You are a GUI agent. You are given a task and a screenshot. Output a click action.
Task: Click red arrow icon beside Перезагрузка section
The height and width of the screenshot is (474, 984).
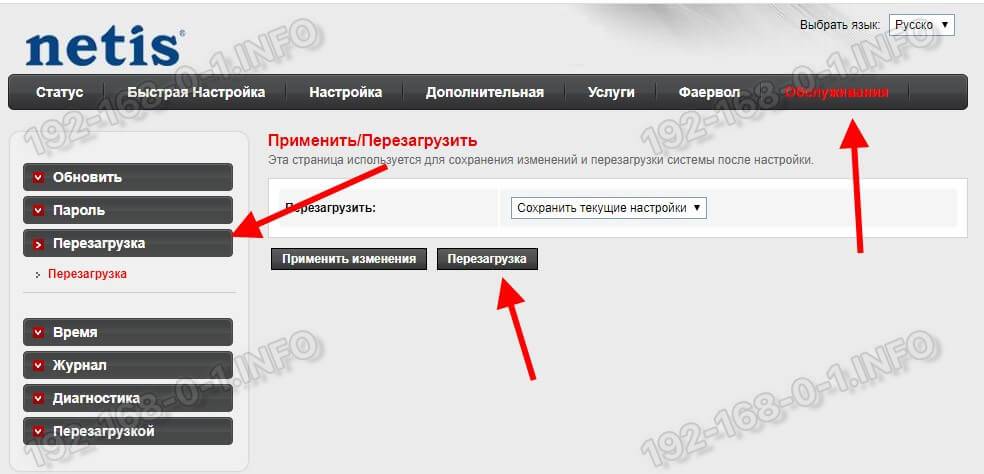[39, 244]
